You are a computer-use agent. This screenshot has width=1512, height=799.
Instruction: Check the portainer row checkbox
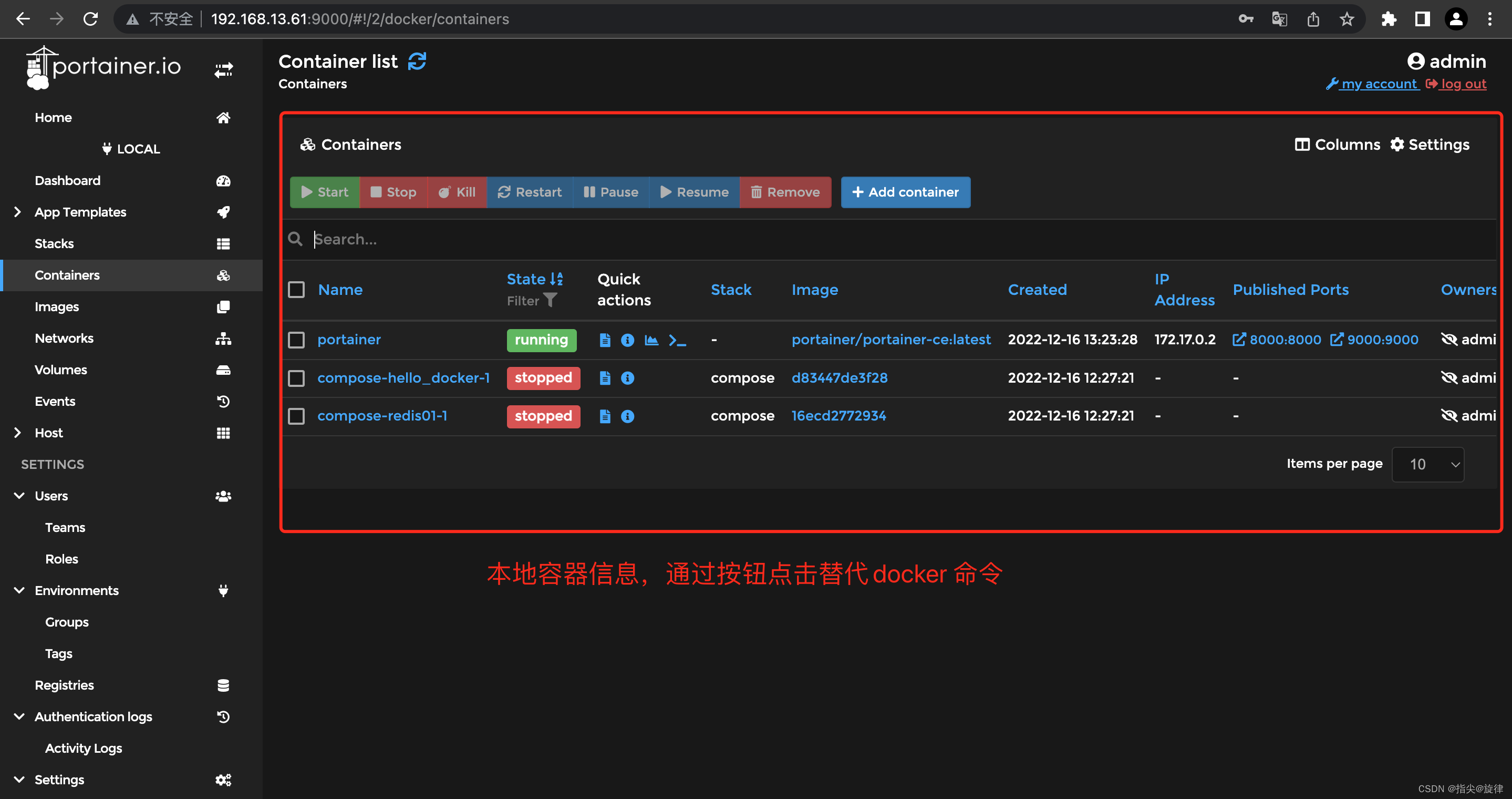click(x=296, y=340)
